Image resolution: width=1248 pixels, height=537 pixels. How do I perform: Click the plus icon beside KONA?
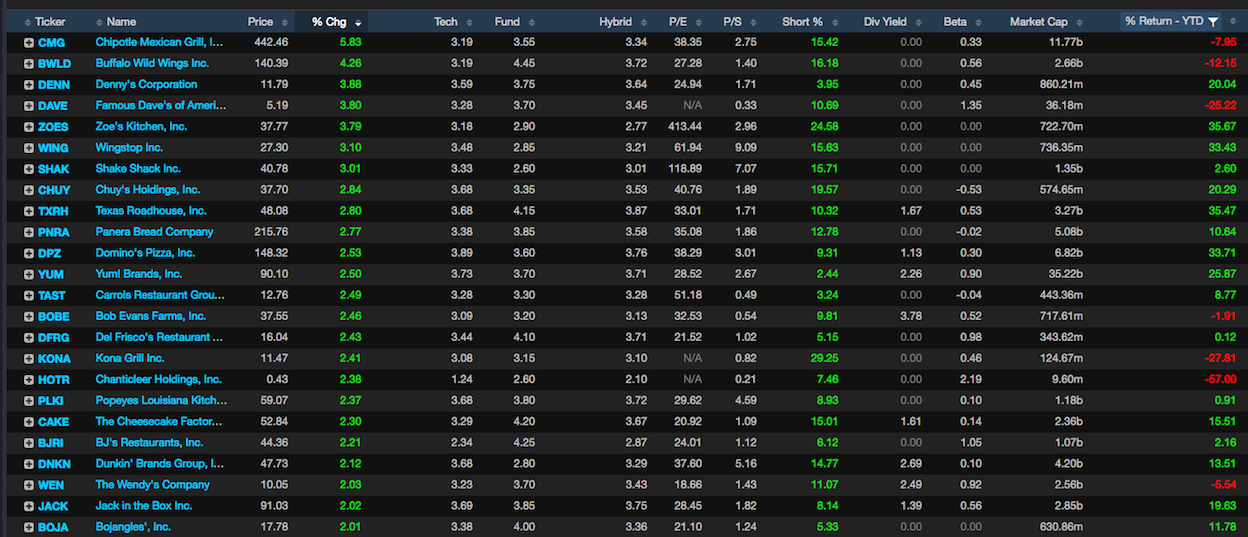tap(29, 358)
